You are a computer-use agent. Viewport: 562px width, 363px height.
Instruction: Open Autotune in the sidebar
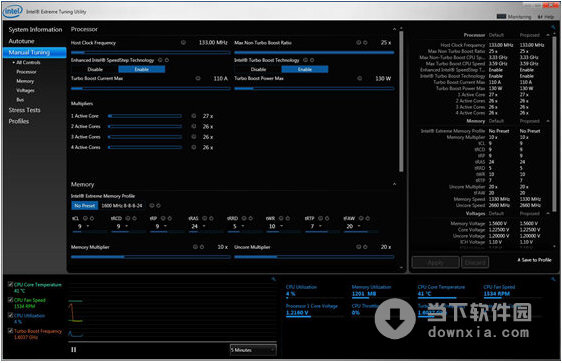click(22, 41)
